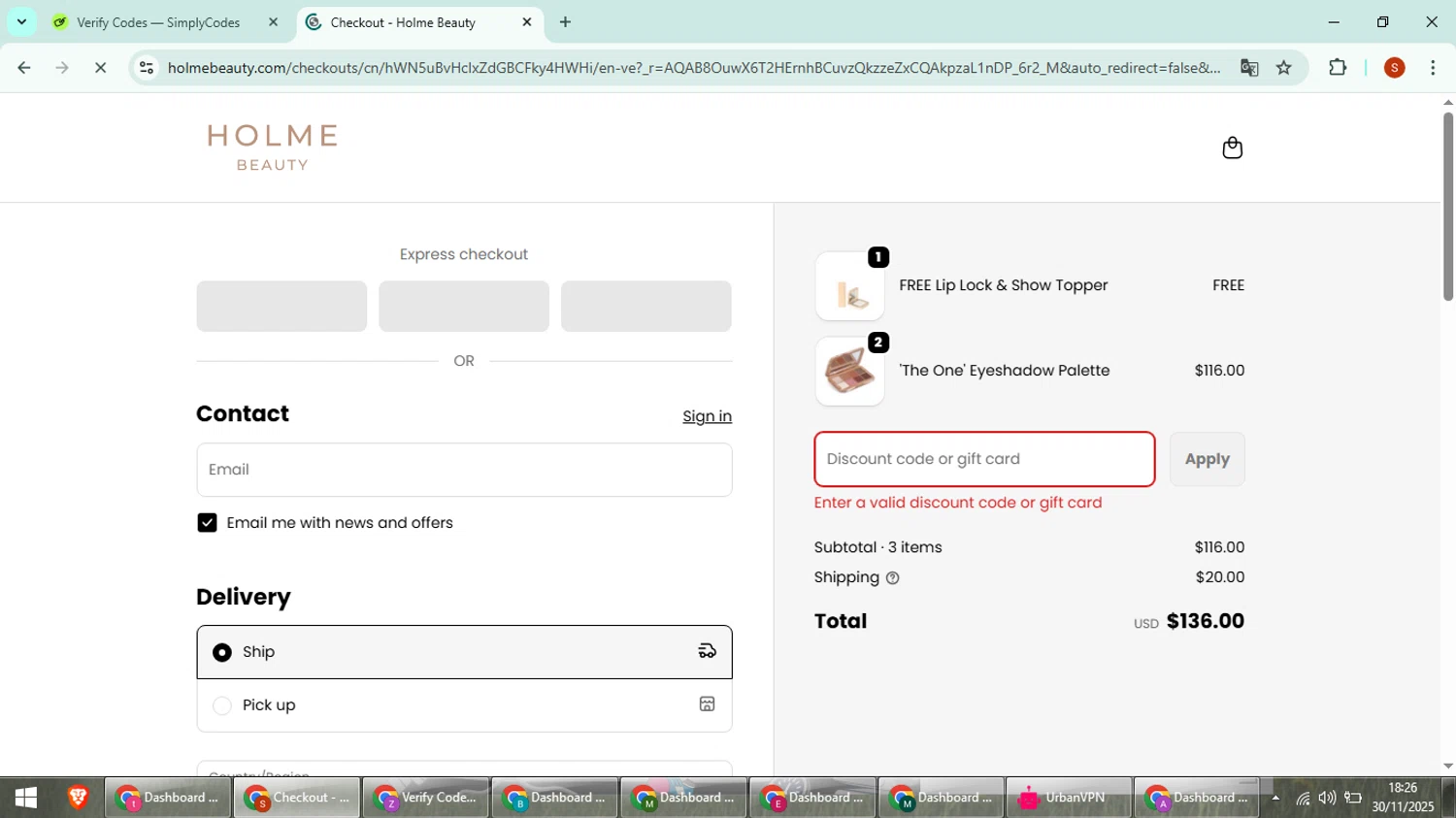1456x818 pixels.
Task: Click 'FREE Lip Lock & Show Topper' text
Action: 1004,285
